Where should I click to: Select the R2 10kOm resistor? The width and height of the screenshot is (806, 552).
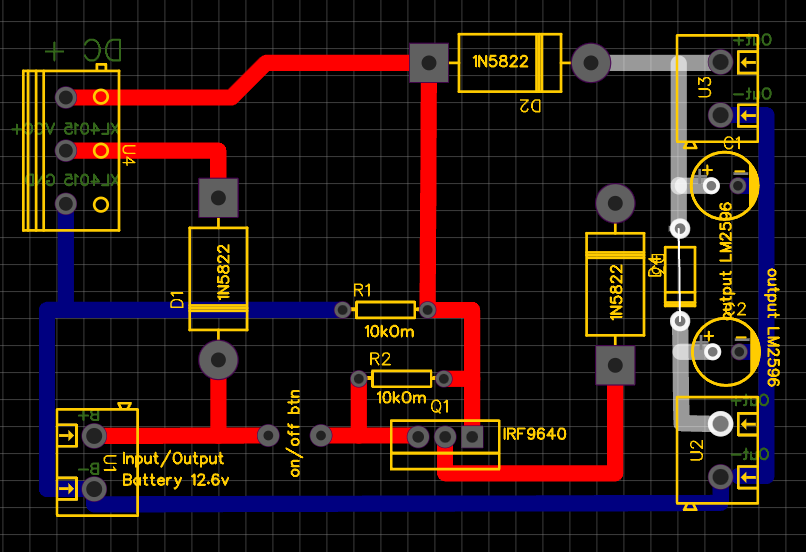401,379
